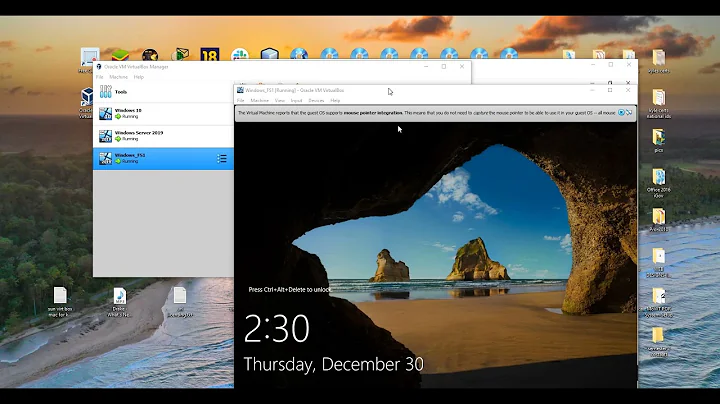Click the 'Thursday, December 30' date text

click(x=333, y=364)
